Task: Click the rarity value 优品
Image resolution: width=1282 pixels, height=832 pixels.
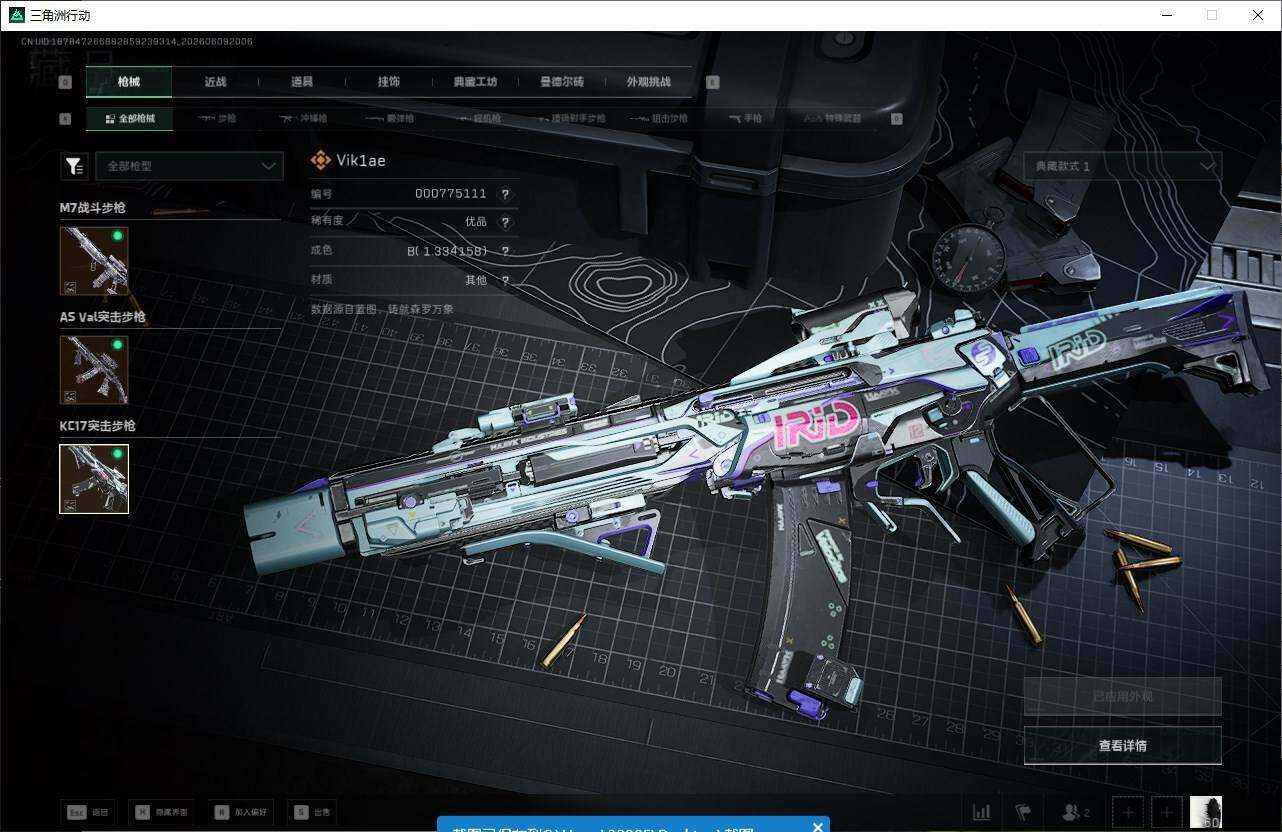Action: click(x=476, y=222)
